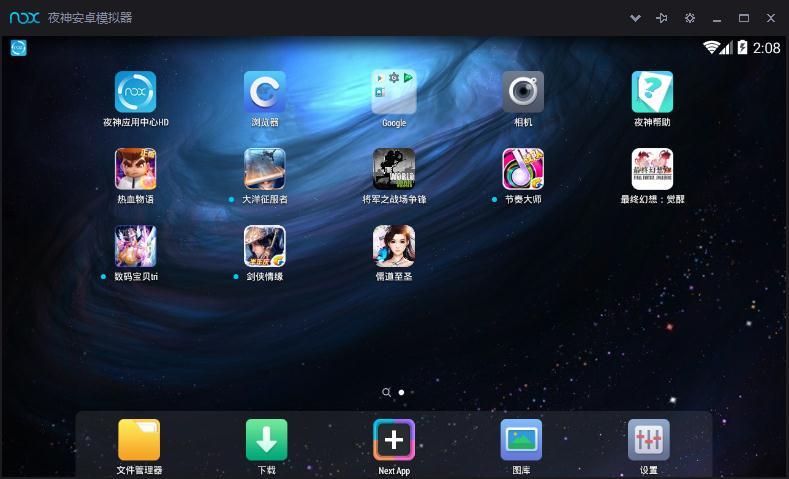Screen dimensions: 789x479
Task: Click the 夜神安卓模拟器 title text
Action: [x=90, y=18]
